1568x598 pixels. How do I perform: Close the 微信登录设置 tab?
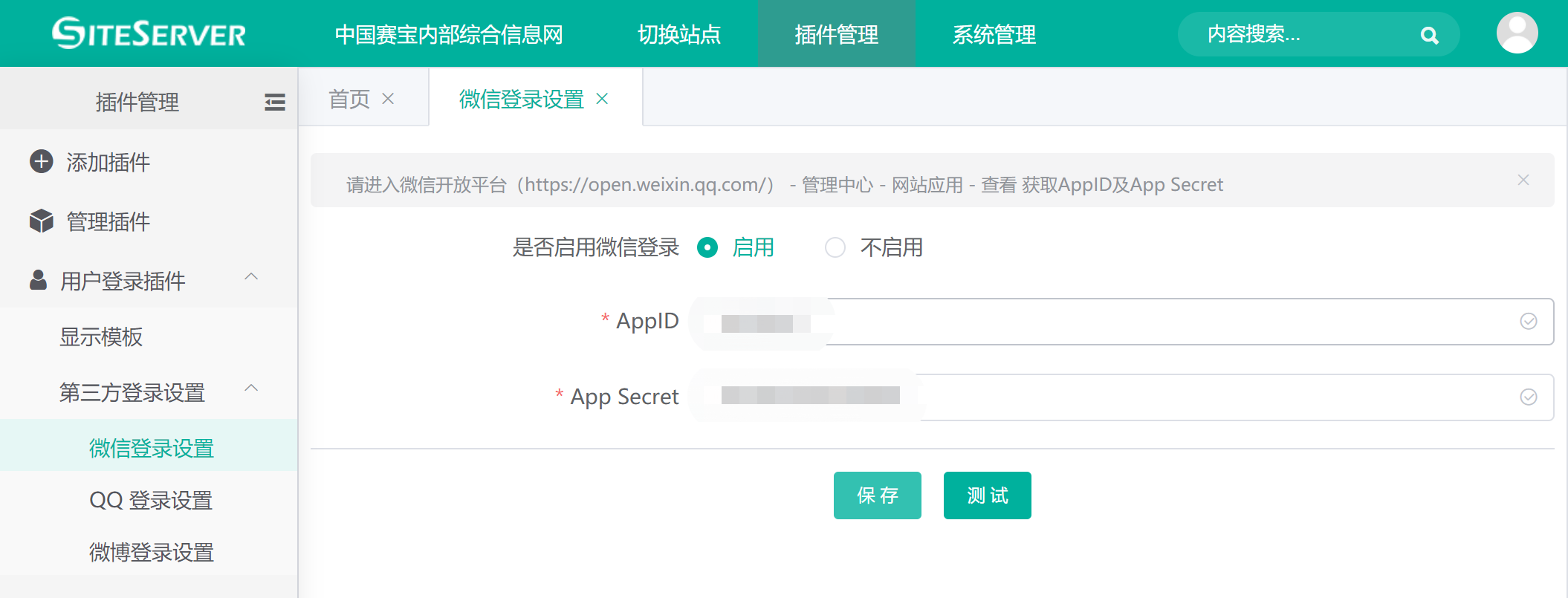pyautogui.click(x=602, y=99)
